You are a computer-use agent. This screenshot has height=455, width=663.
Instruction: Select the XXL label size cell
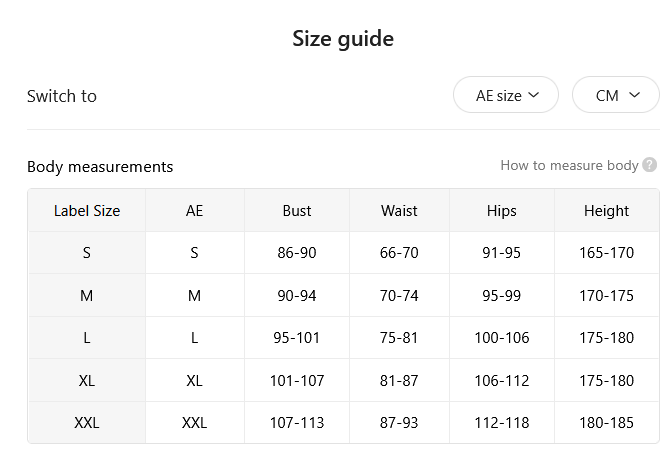(87, 422)
